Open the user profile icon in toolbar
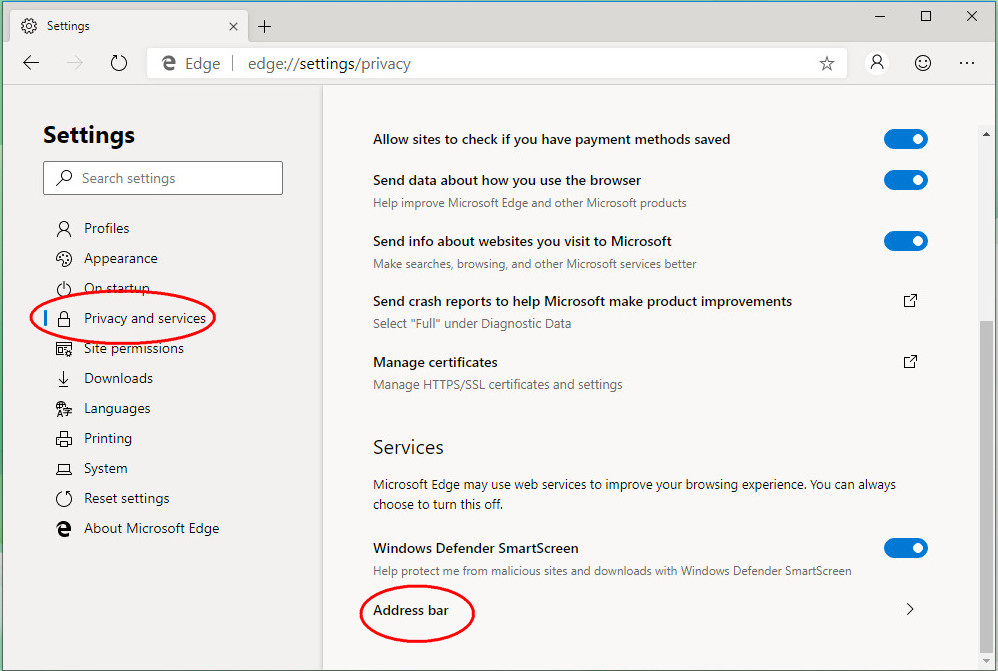 coord(876,63)
